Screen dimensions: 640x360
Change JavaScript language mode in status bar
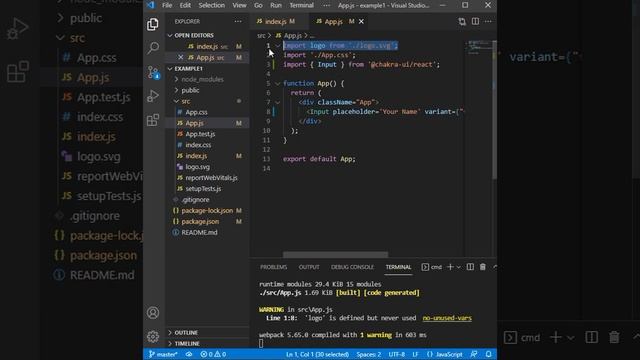coord(445,354)
